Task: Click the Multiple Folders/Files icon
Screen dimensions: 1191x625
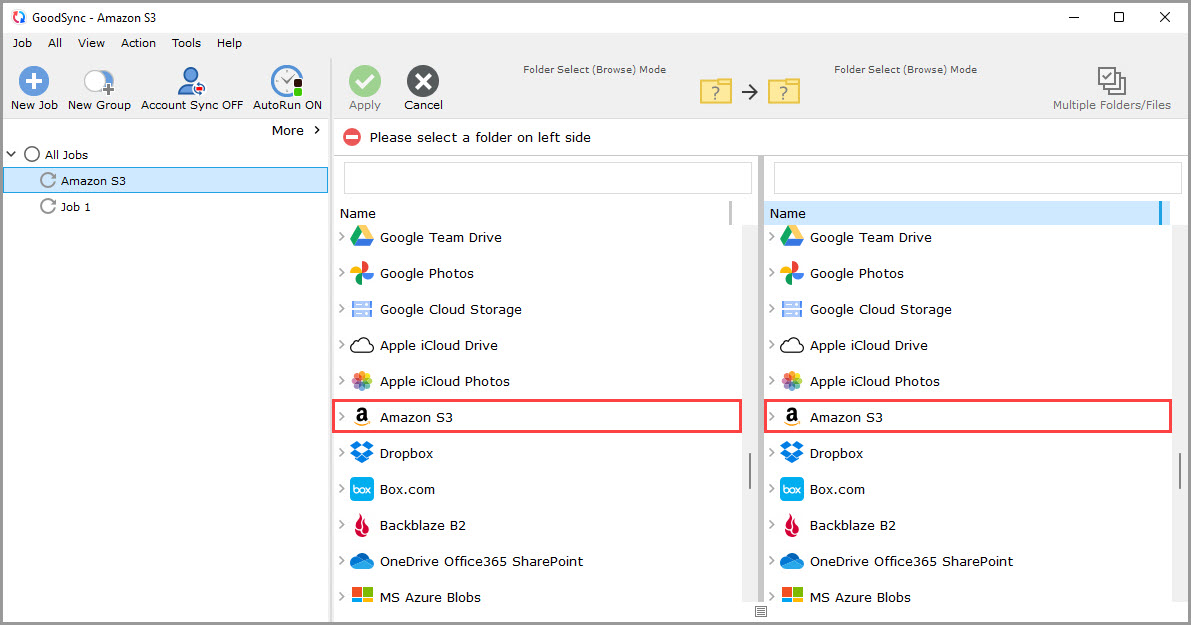Action: pos(1111,81)
